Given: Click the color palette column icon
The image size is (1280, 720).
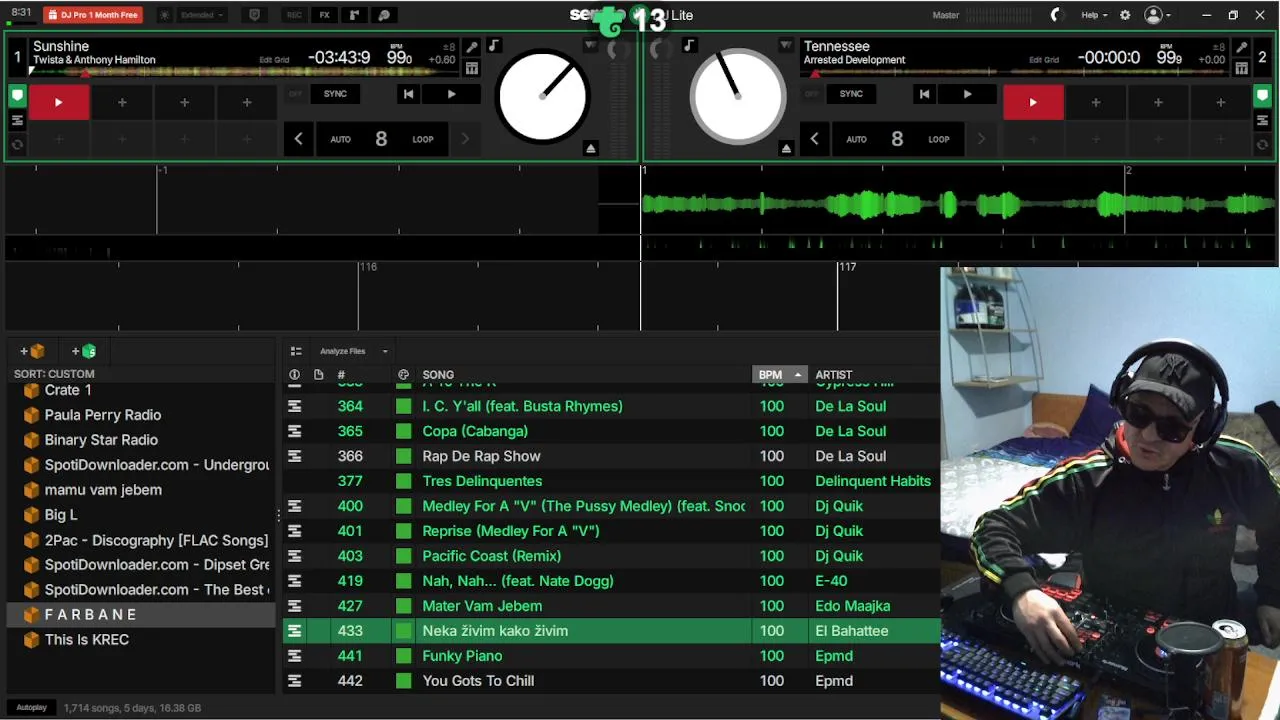Looking at the screenshot, I should pyautogui.click(x=403, y=375).
